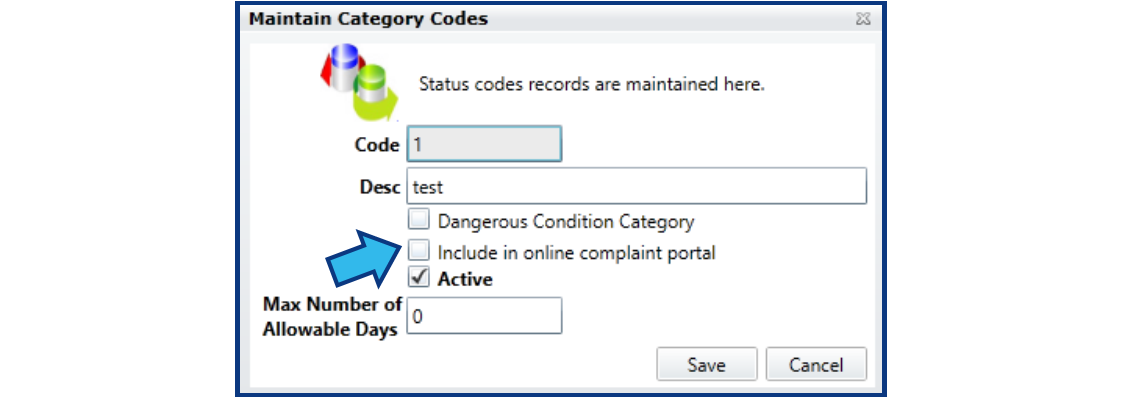
Task: Uncheck the Active checkbox
Action: (x=419, y=277)
